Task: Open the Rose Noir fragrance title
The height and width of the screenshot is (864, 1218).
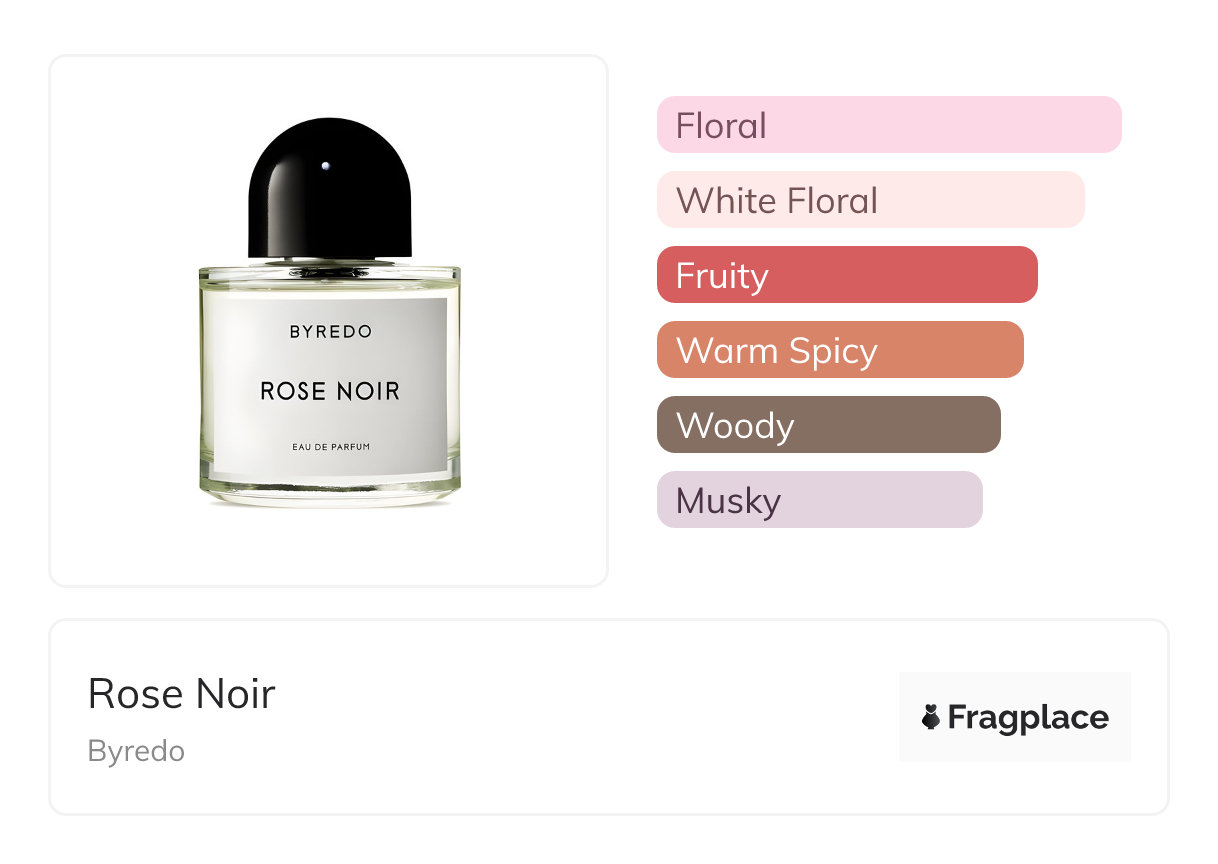Action: pyautogui.click(x=181, y=693)
